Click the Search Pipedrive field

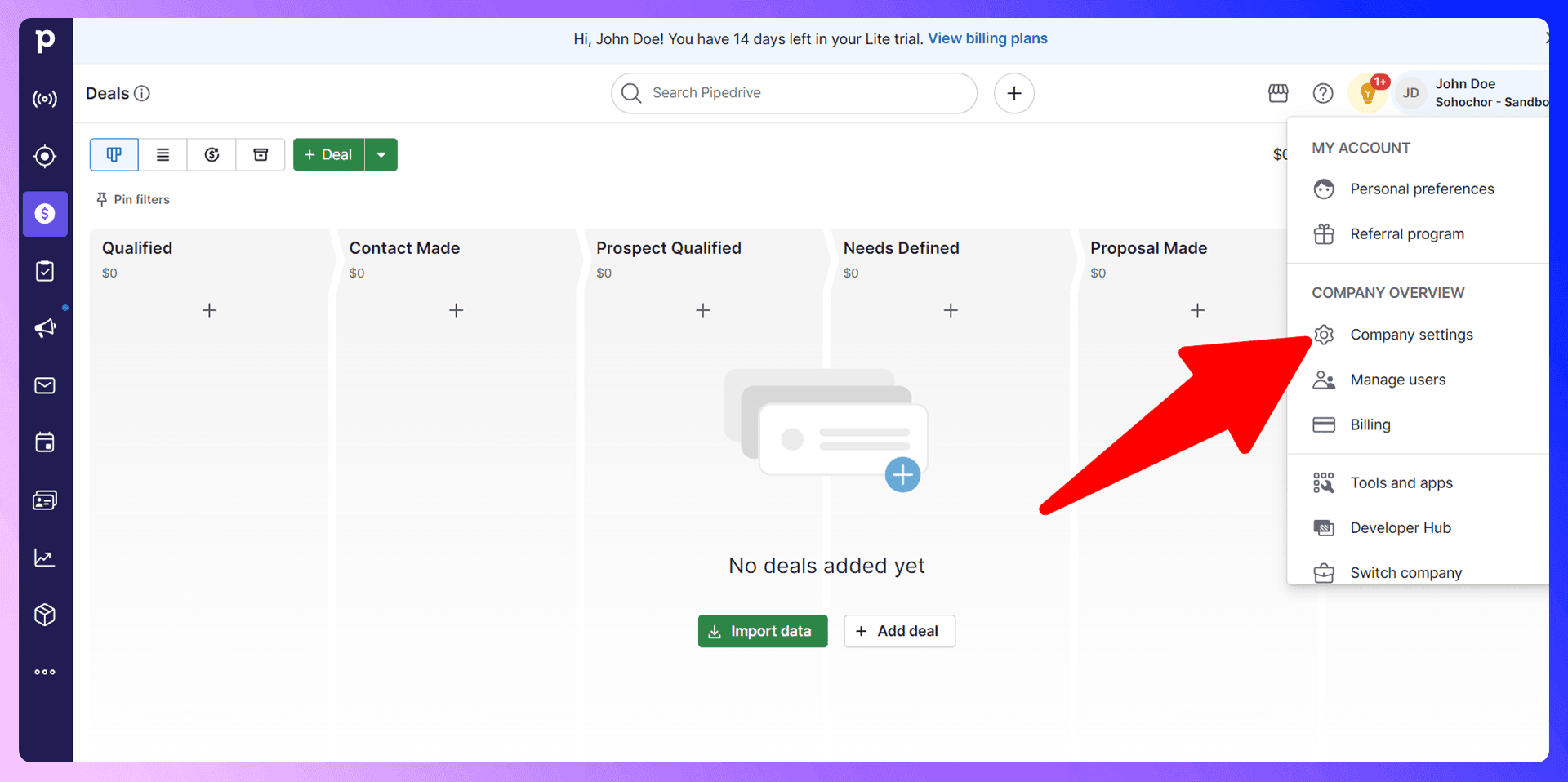pos(794,93)
